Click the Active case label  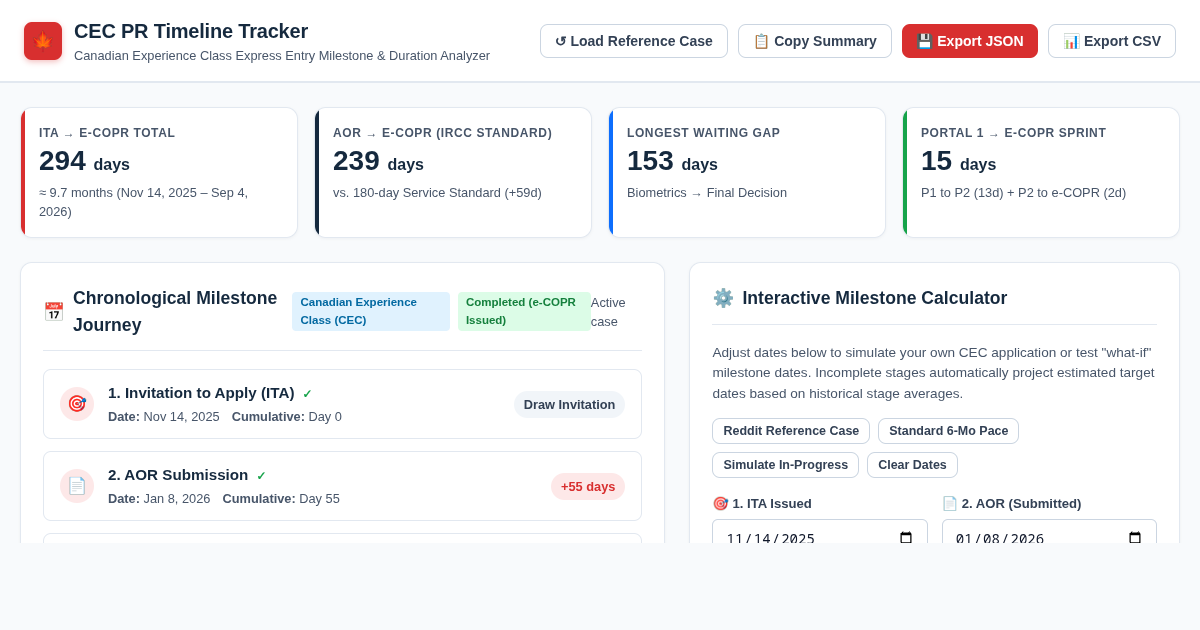(608, 311)
